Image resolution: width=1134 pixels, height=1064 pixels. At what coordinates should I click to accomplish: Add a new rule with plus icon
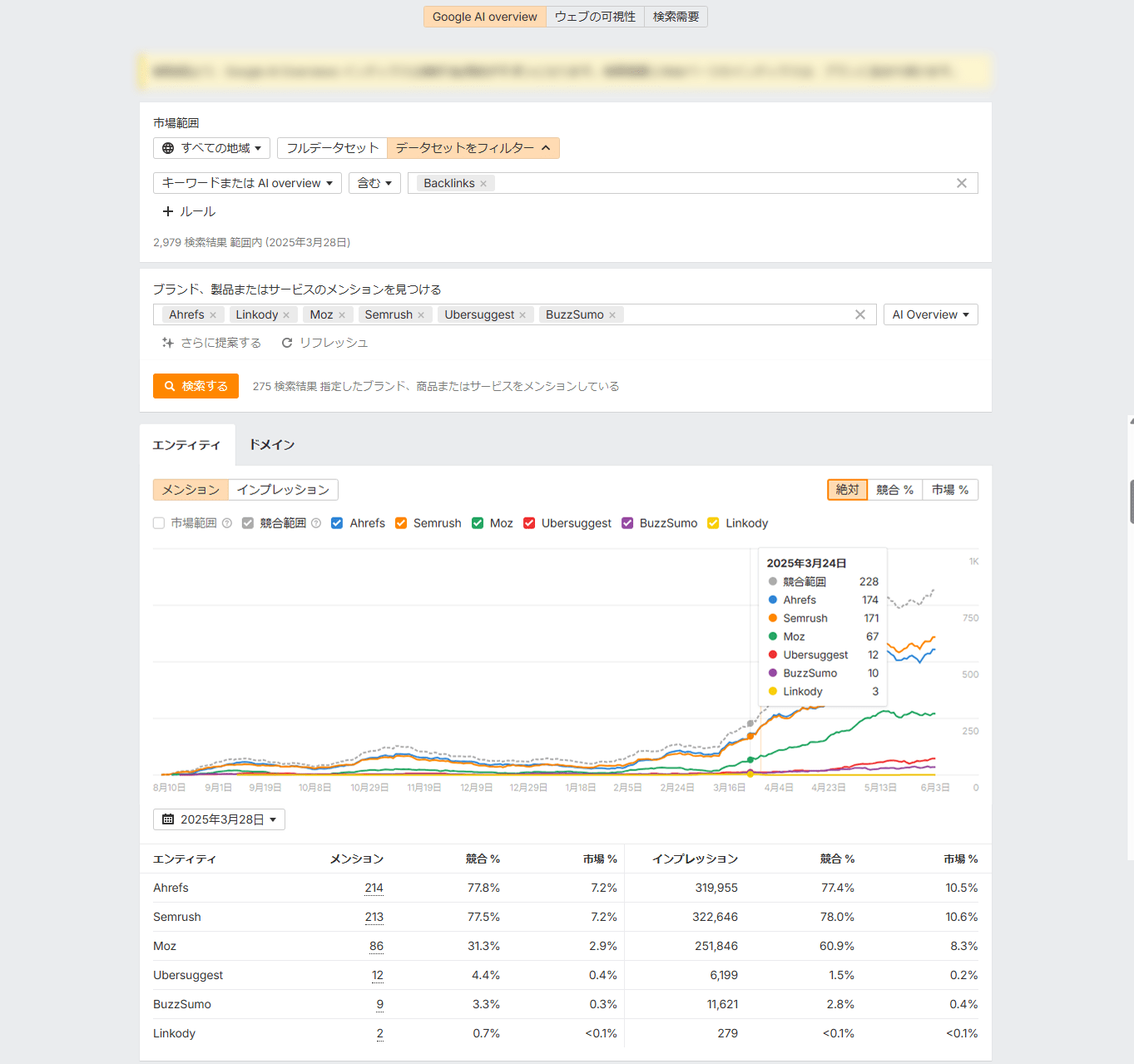pyautogui.click(x=168, y=211)
